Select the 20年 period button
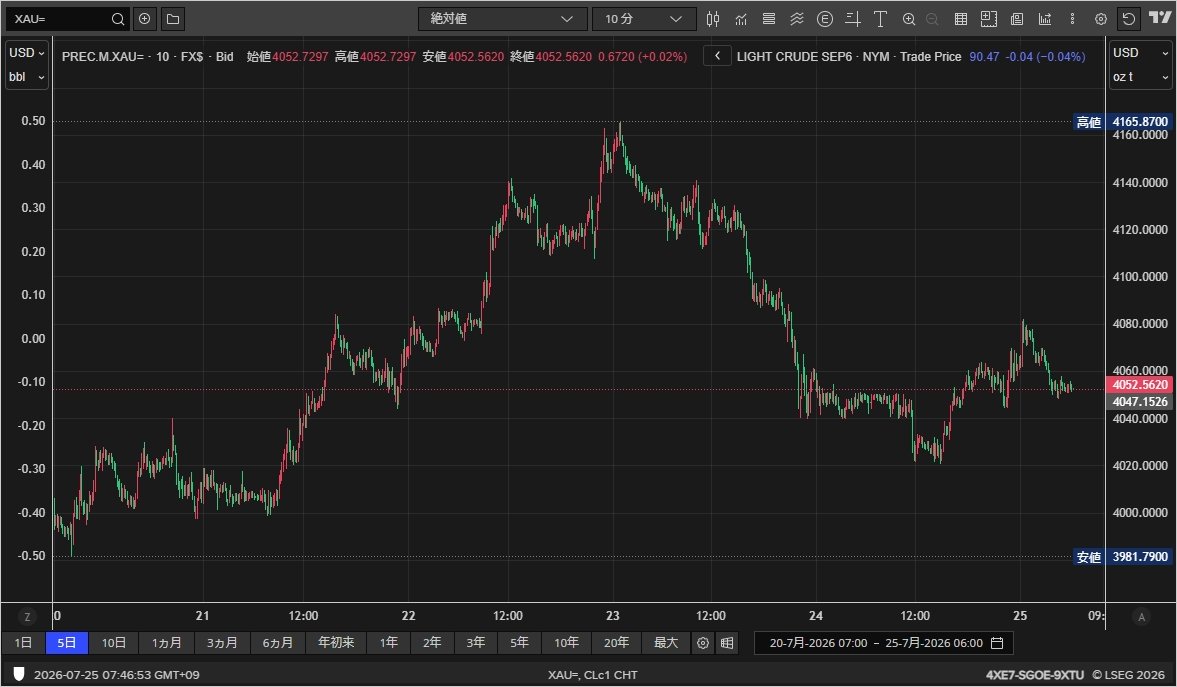 (616, 643)
